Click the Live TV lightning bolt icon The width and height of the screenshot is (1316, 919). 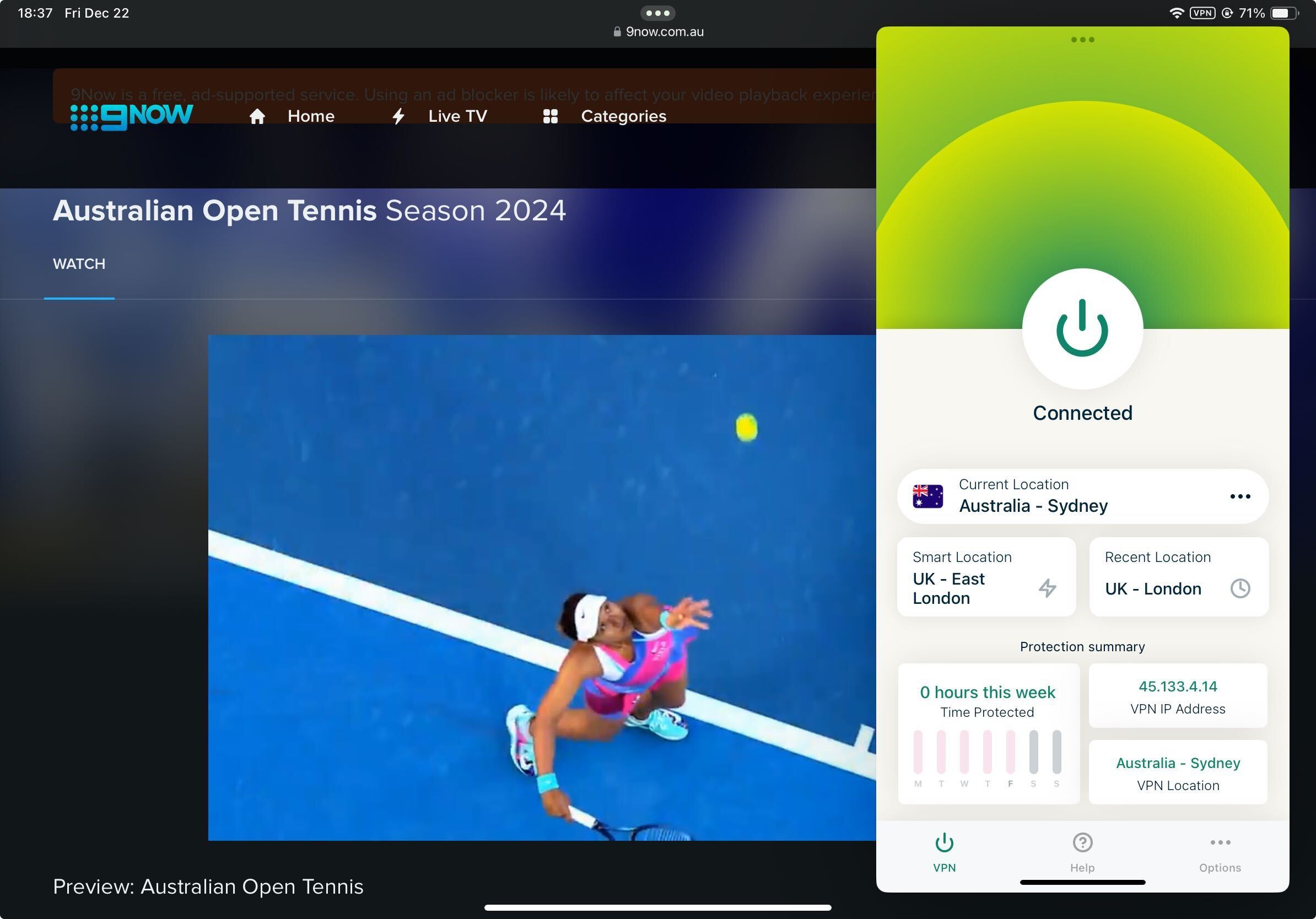click(397, 115)
